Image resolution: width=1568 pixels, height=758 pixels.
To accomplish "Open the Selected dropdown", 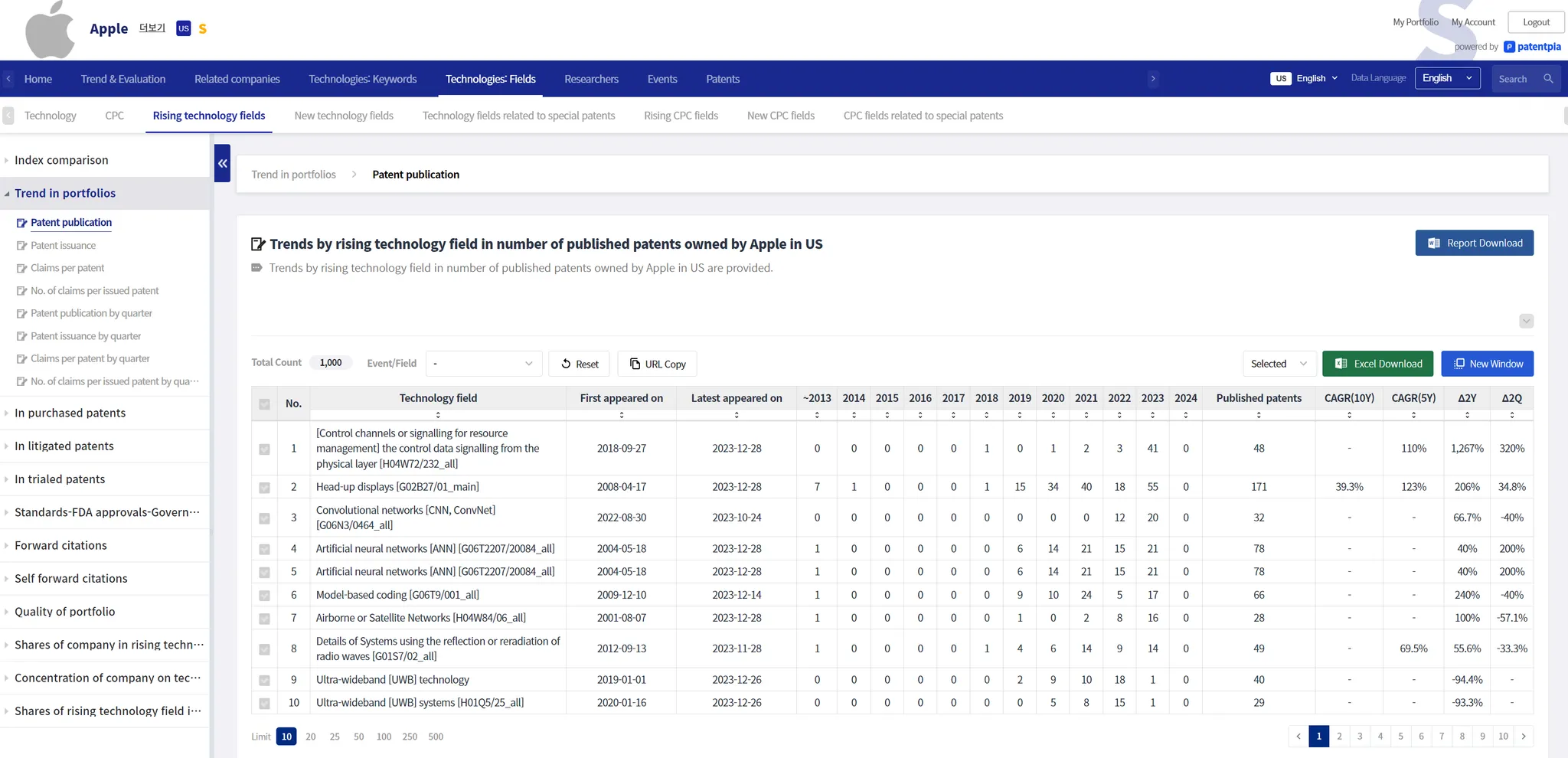I will [x=1279, y=364].
